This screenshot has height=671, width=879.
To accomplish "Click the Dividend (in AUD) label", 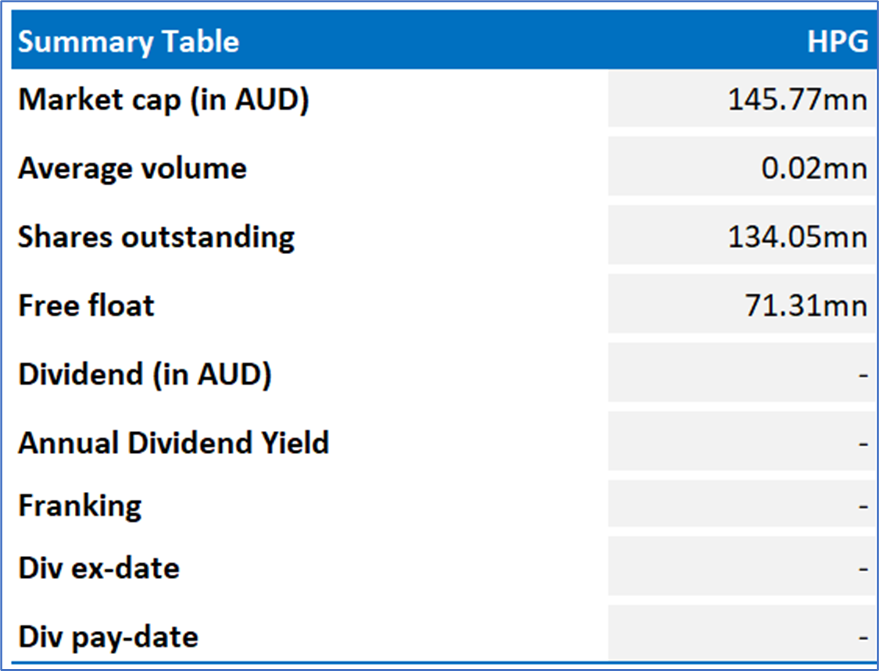I will (145, 374).
